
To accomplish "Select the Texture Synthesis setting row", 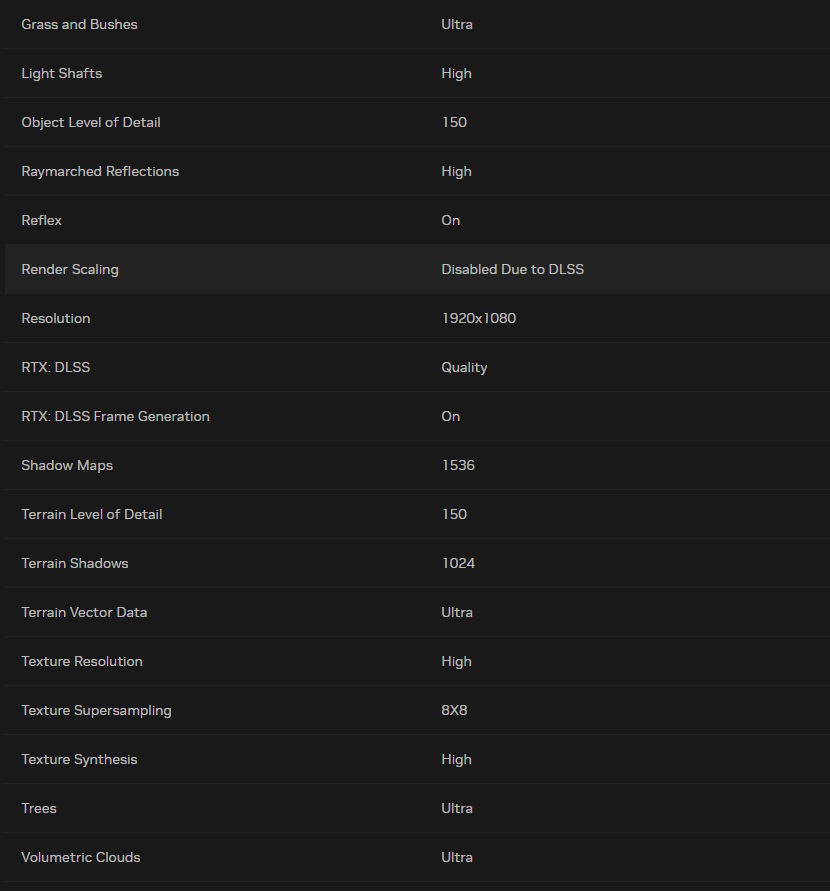I will coord(417,759).
